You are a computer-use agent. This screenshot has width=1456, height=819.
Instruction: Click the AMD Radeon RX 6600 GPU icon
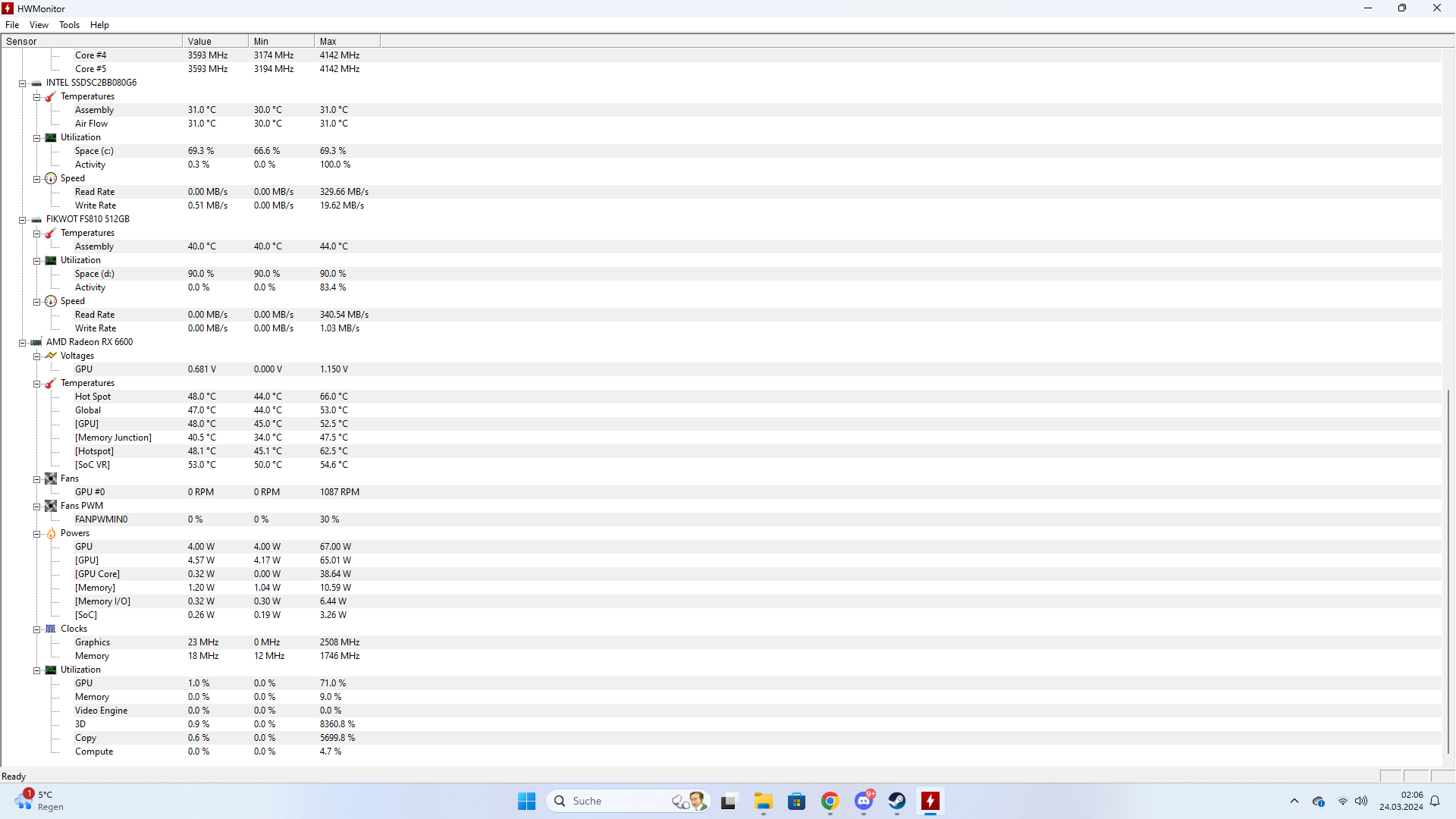(x=36, y=343)
